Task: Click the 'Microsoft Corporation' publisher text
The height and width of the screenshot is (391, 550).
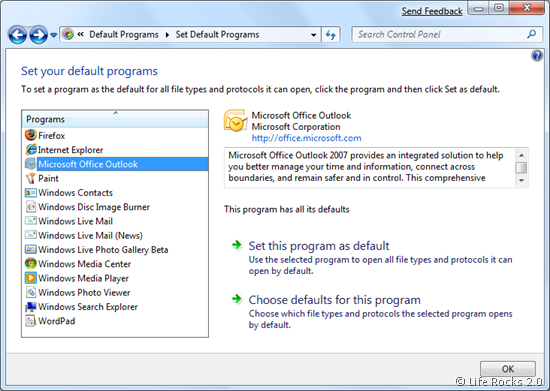Action: tap(296, 127)
